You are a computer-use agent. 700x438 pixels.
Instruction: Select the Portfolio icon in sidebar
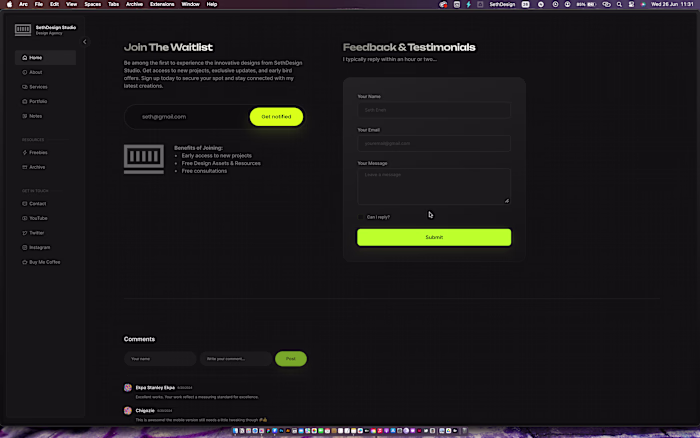tap(25, 101)
